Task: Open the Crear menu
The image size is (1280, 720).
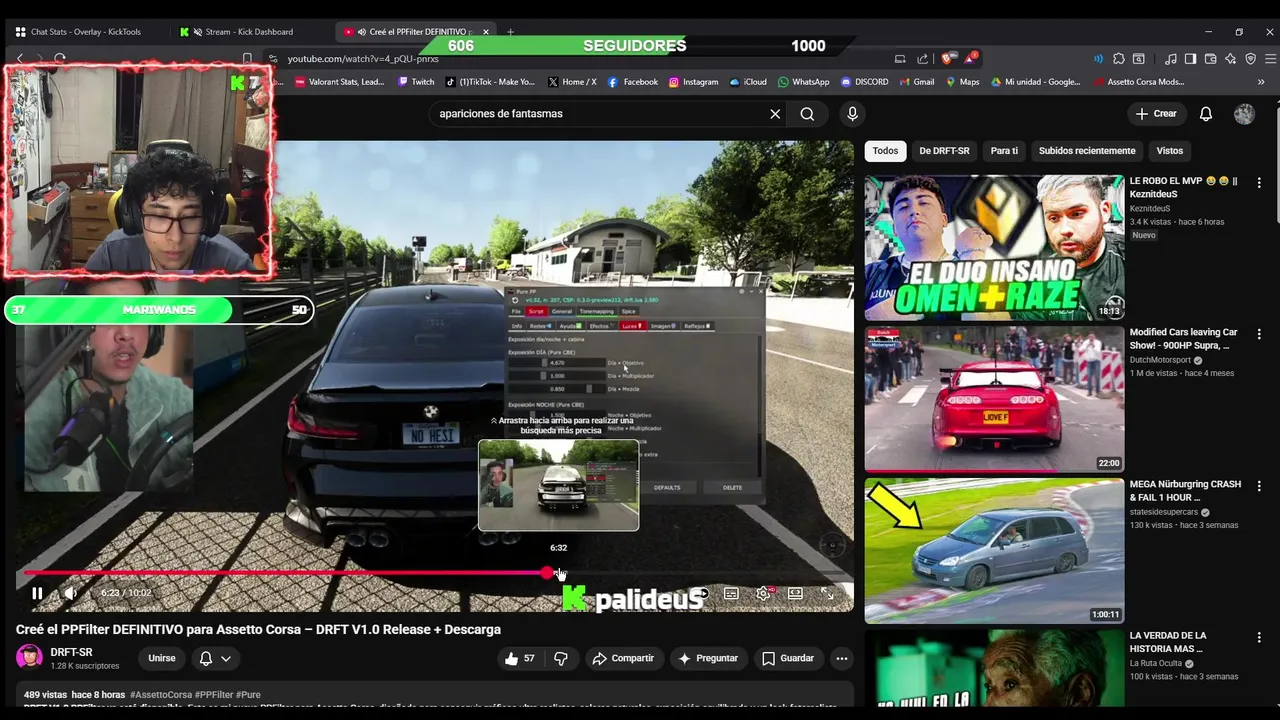Action: tap(1157, 114)
